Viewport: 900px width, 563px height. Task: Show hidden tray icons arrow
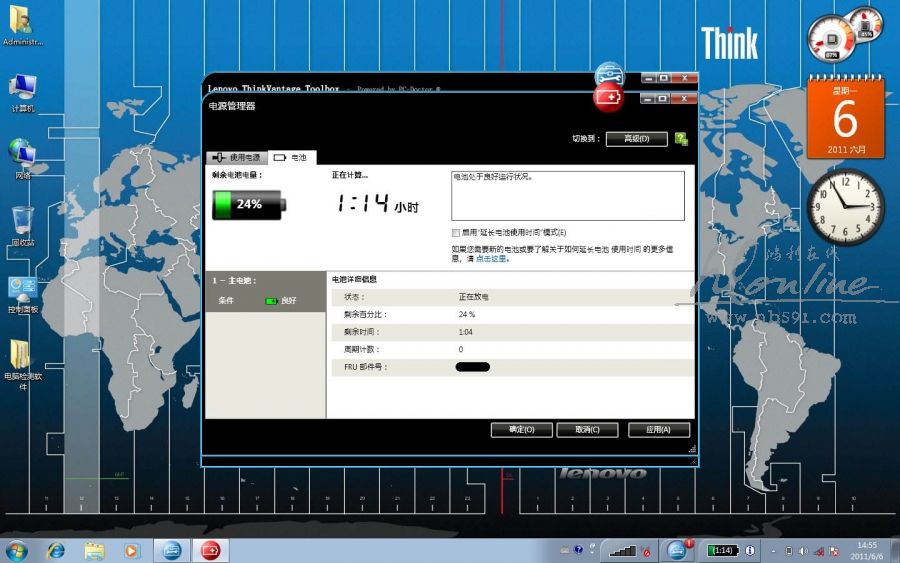click(775, 551)
